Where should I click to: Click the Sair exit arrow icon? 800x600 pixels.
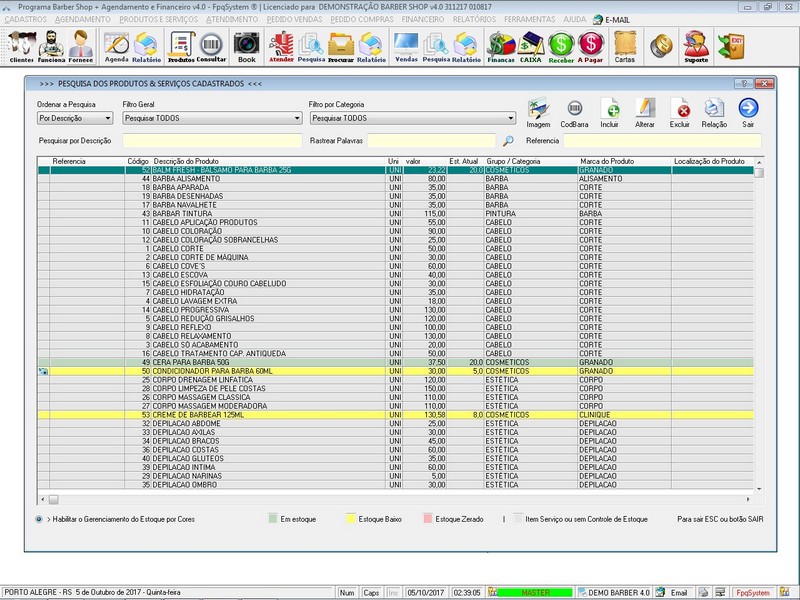tap(748, 112)
